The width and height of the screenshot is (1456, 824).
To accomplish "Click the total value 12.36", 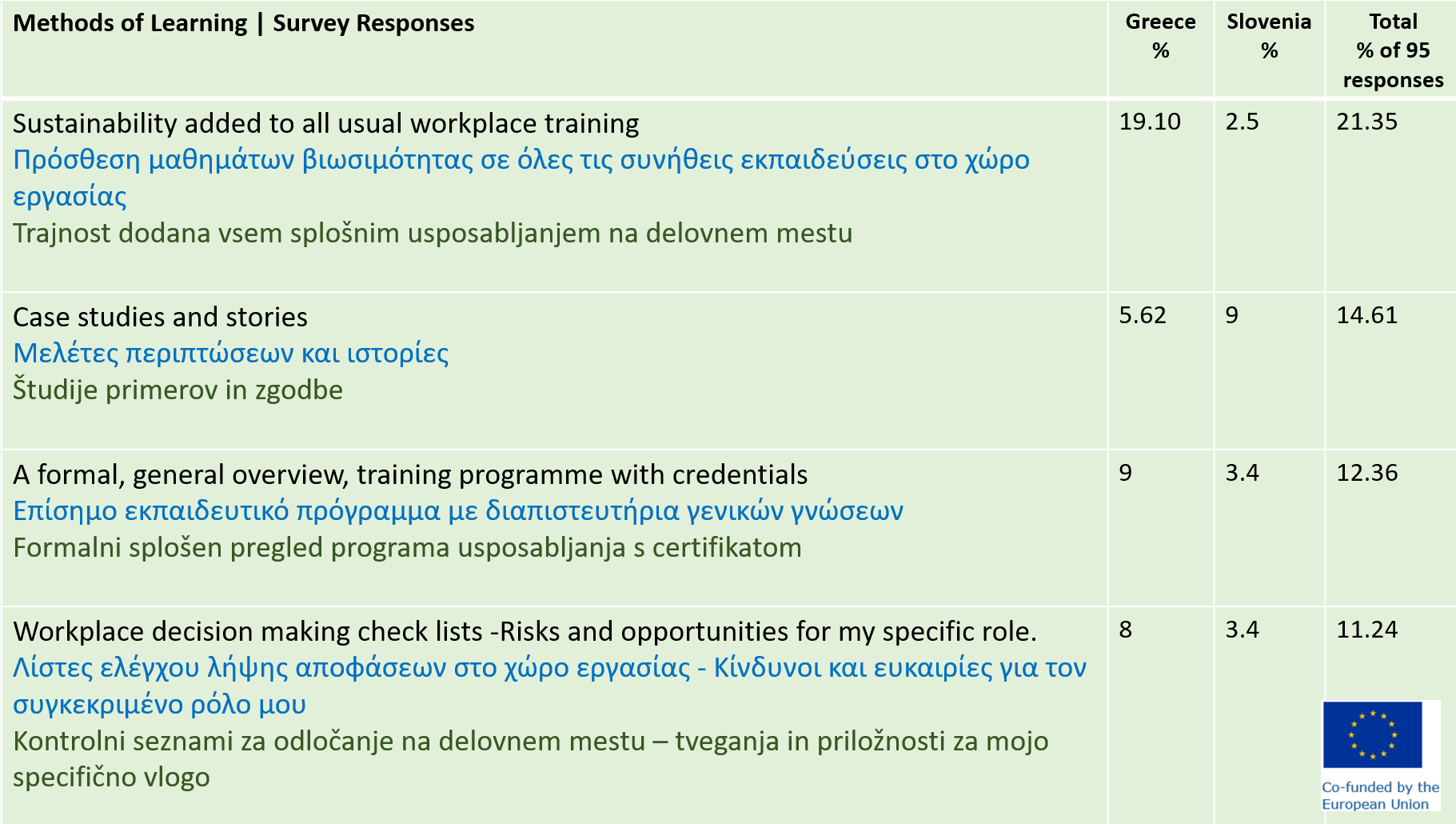I will click(x=1367, y=473).
